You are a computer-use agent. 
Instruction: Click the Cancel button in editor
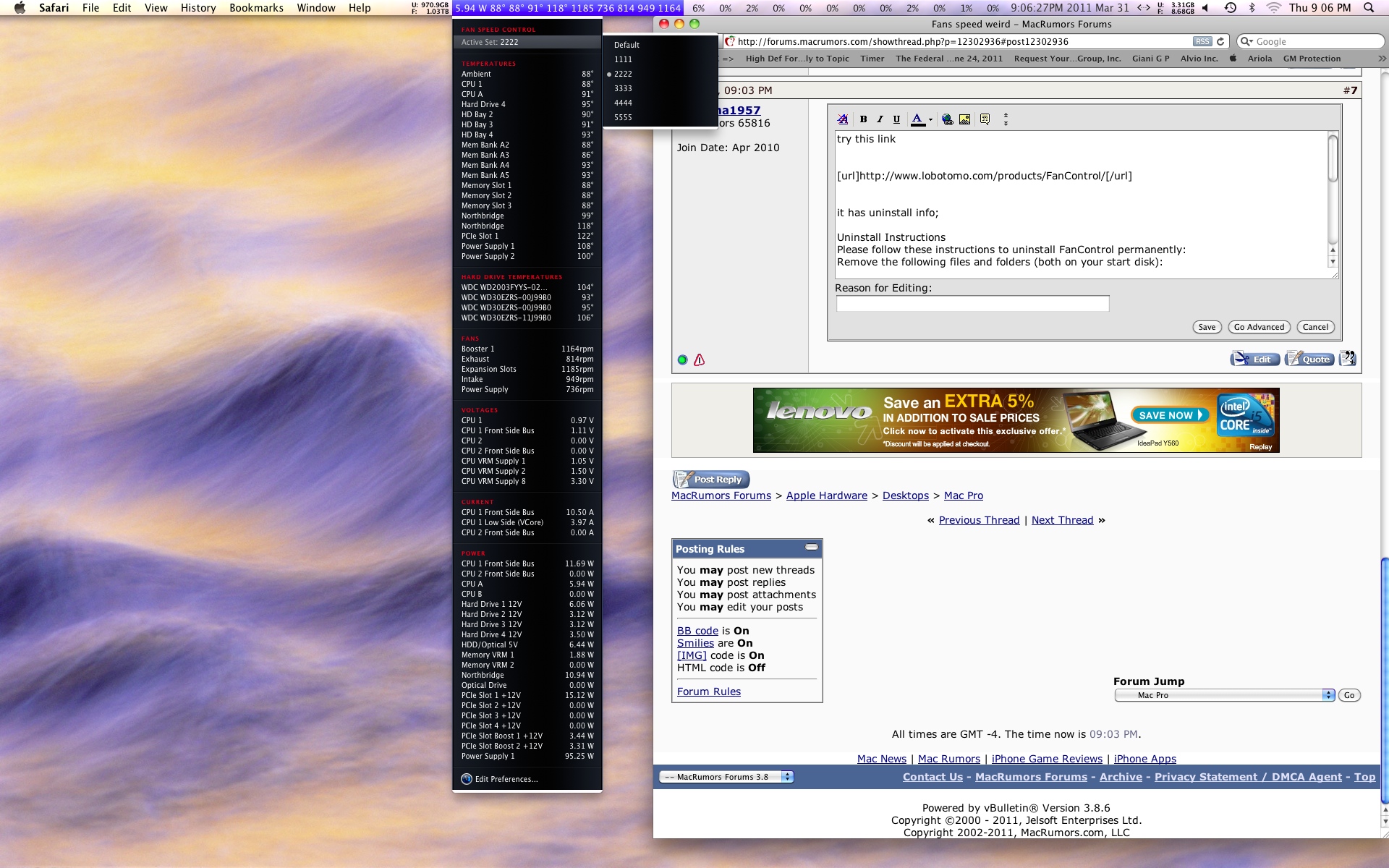point(1315,327)
